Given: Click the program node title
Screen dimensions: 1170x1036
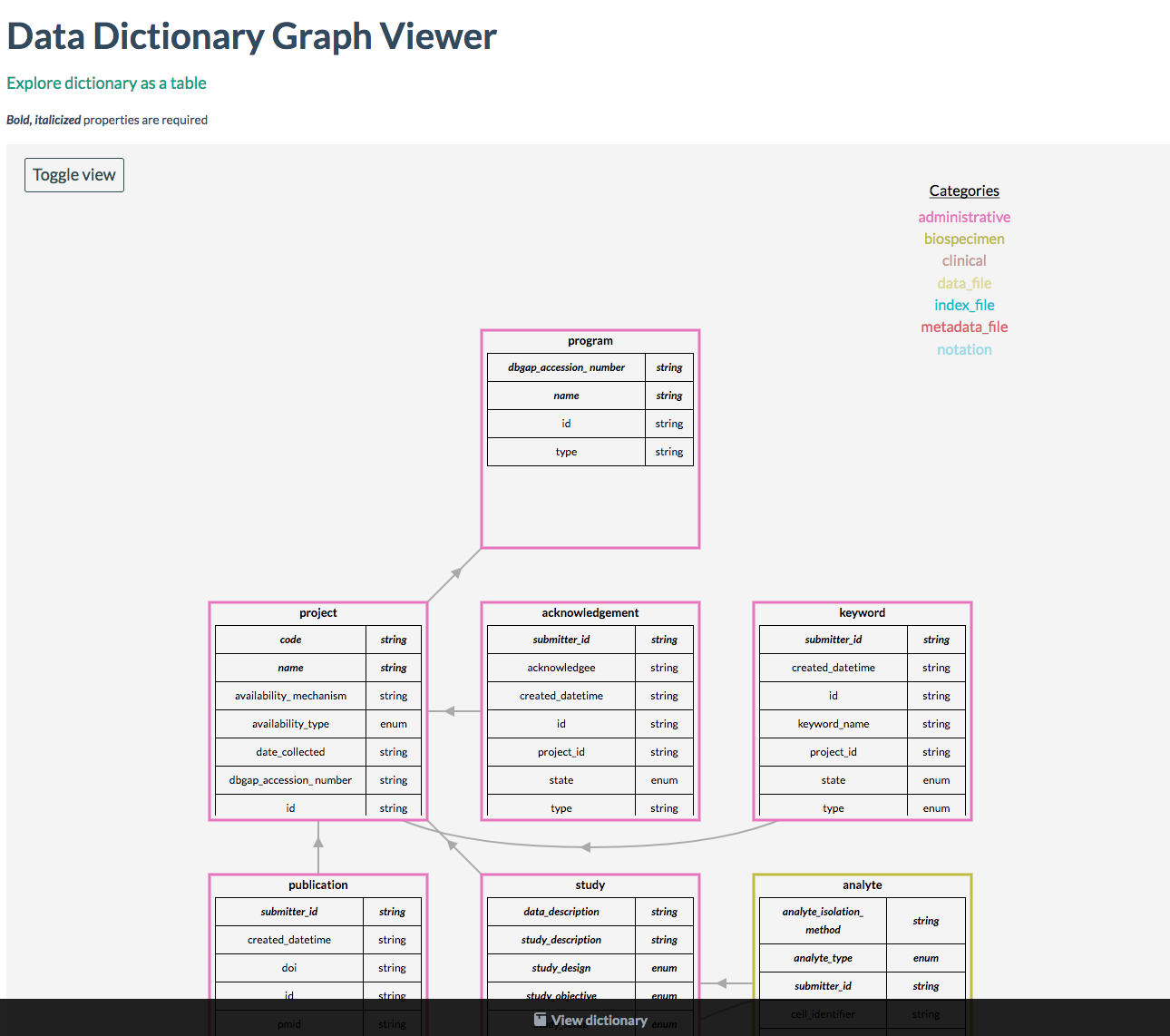Looking at the screenshot, I should 590,341.
